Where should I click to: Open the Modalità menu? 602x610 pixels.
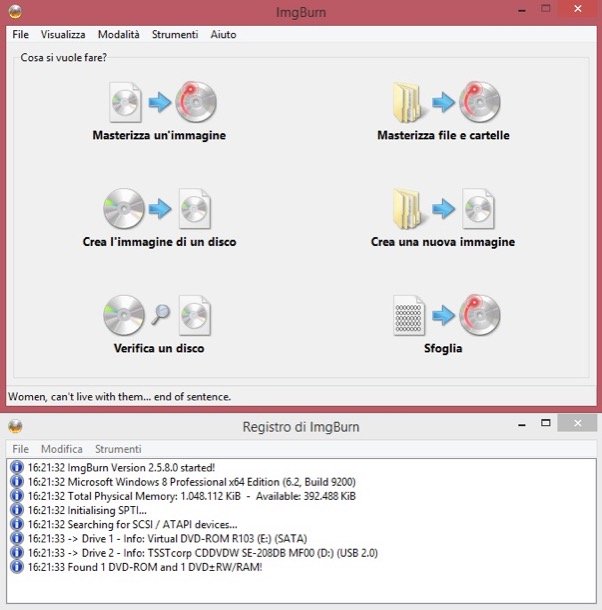[118, 35]
